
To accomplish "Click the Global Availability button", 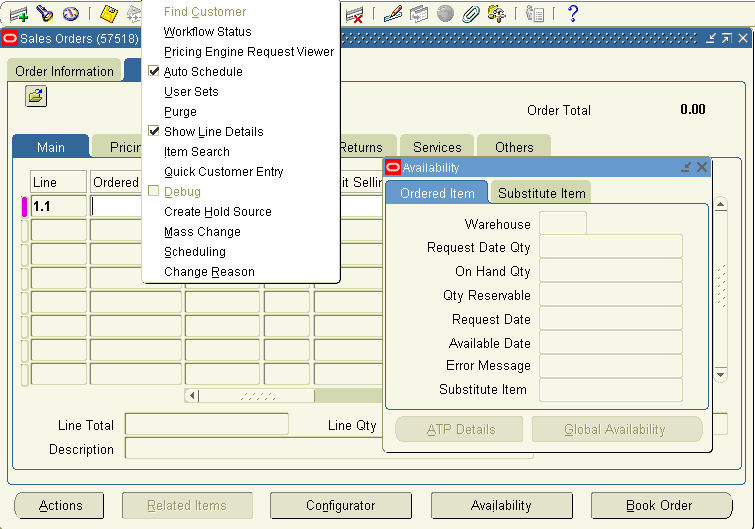I will click(x=616, y=429).
